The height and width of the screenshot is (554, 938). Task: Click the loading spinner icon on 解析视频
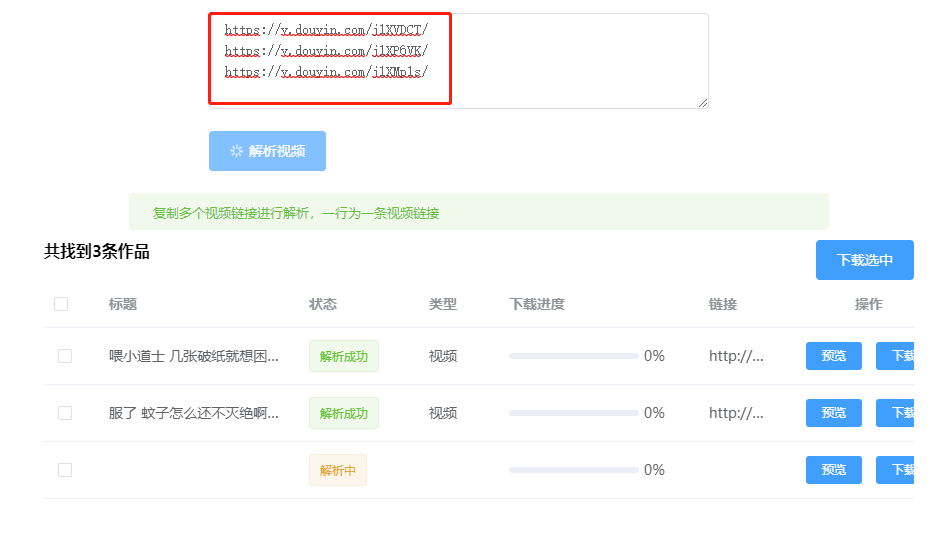pyautogui.click(x=236, y=151)
